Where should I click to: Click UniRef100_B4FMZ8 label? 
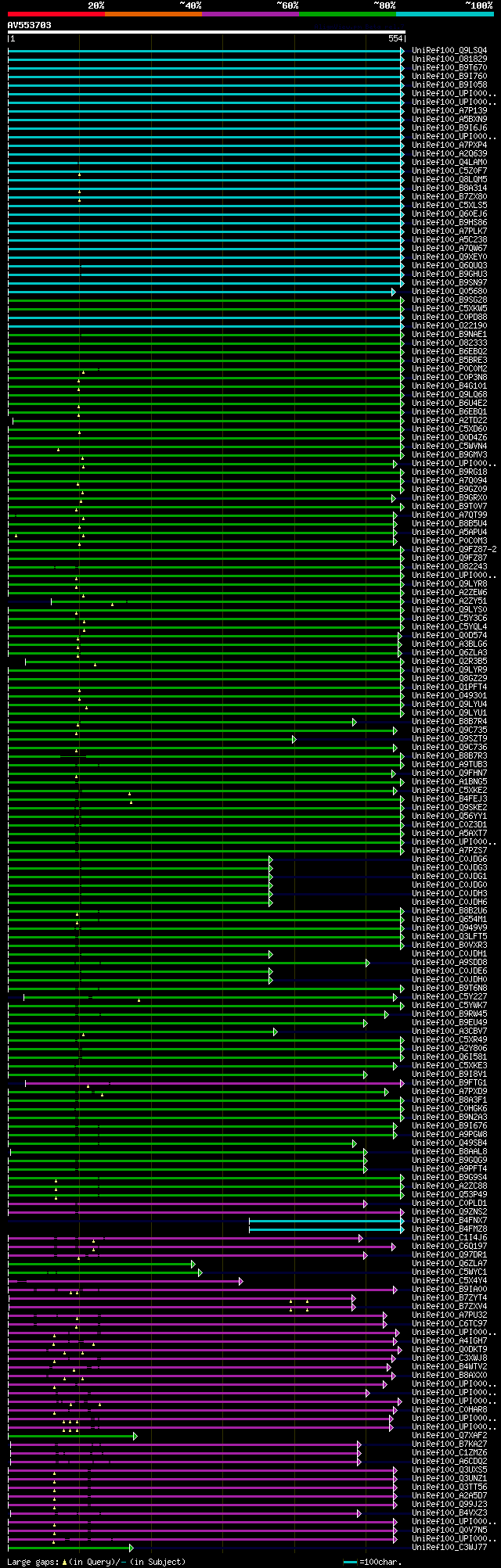(449, 1229)
